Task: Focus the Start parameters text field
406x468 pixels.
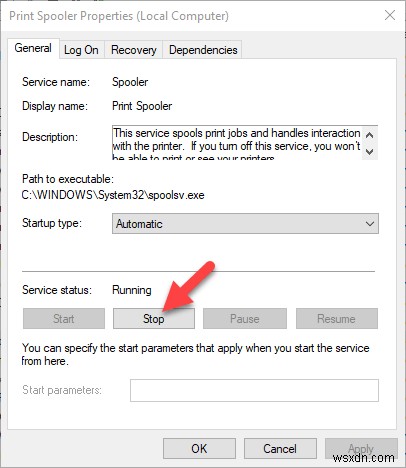Action: pos(254,390)
